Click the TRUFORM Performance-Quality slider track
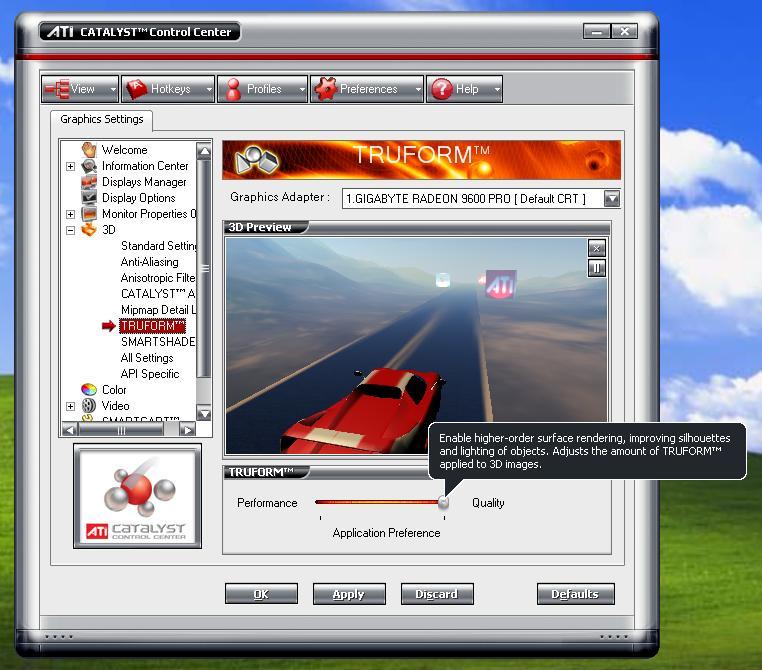762x670 pixels. [x=377, y=502]
